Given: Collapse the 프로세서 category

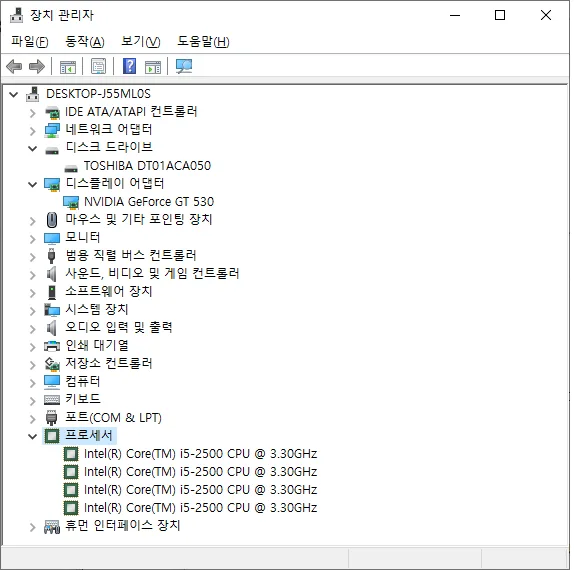Looking at the screenshot, I should pyautogui.click(x=33, y=436).
